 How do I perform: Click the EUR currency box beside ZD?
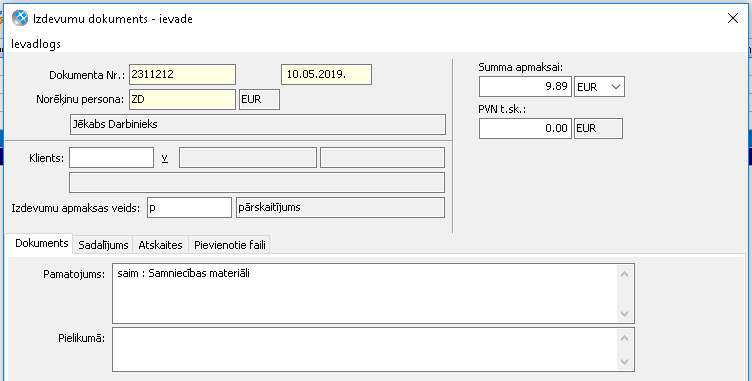(x=259, y=99)
